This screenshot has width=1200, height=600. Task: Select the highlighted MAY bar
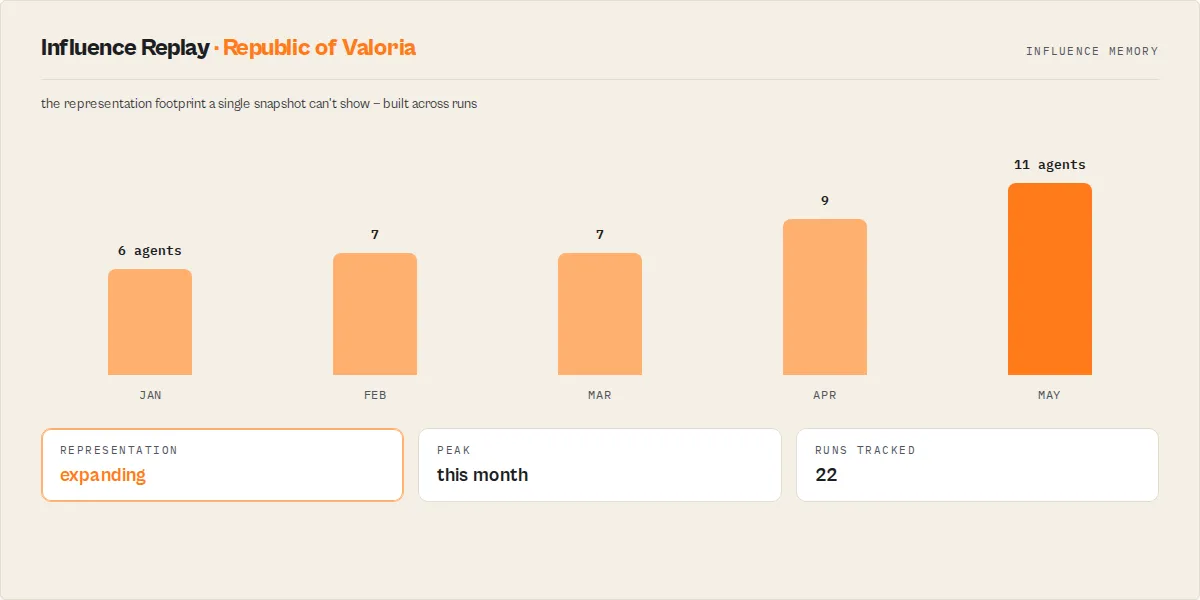[x=1050, y=279]
